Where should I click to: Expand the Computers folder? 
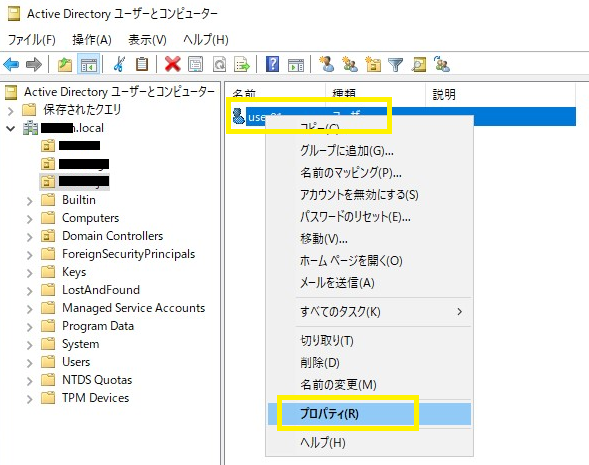pos(29,219)
